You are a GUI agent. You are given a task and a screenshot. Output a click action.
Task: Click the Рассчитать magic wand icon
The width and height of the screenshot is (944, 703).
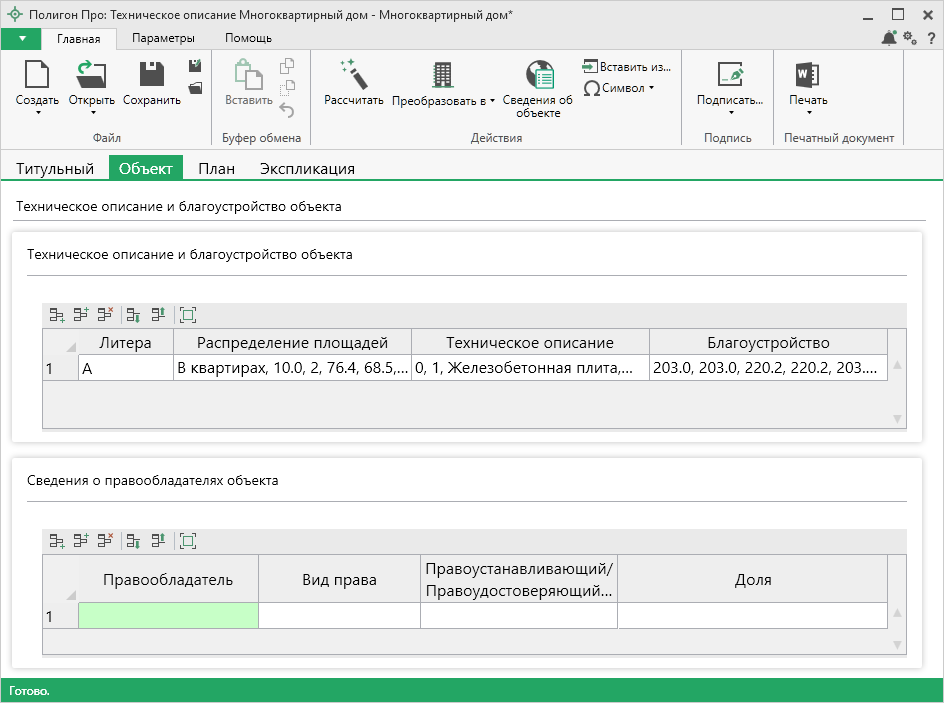click(354, 76)
